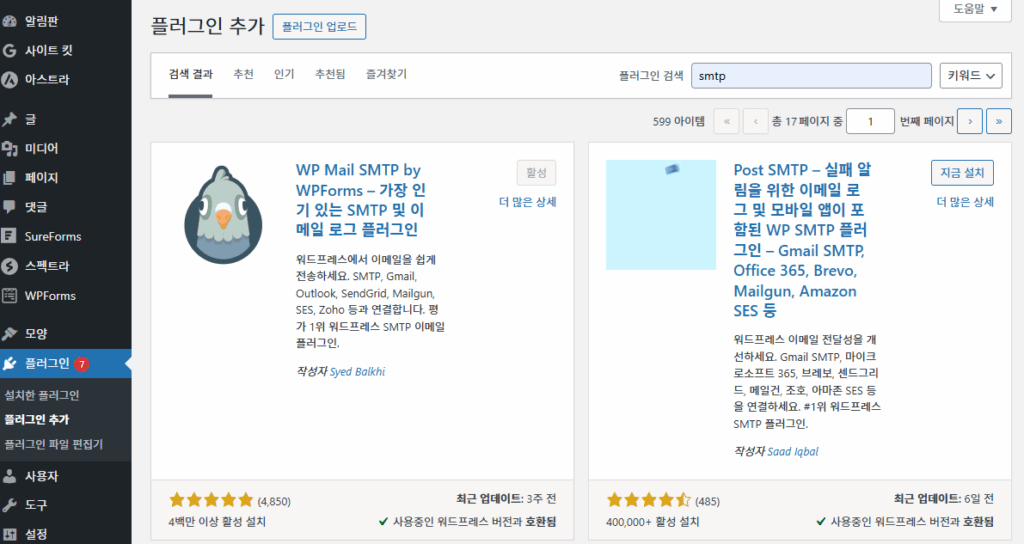Screen dimensions: 1024x544
Task: Click the WP Mail SMTP five-star rating
Action: [x=211, y=501]
